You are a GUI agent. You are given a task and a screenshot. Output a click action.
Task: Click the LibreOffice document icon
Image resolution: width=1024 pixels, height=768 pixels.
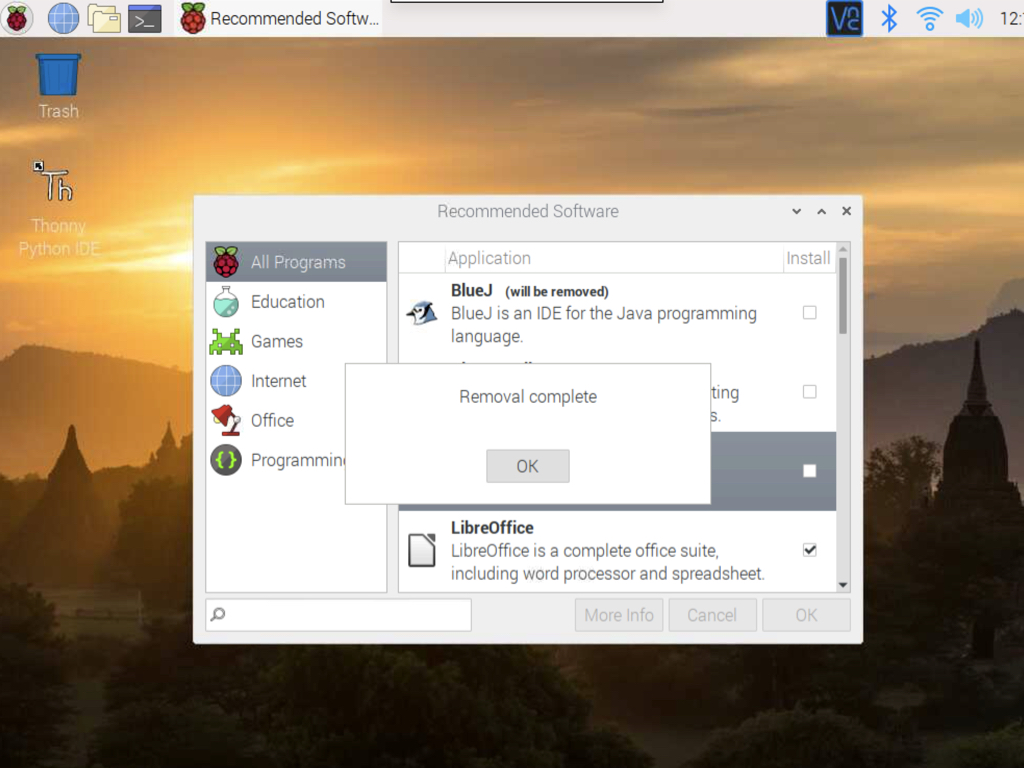pyautogui.click(x=422, y=550)
